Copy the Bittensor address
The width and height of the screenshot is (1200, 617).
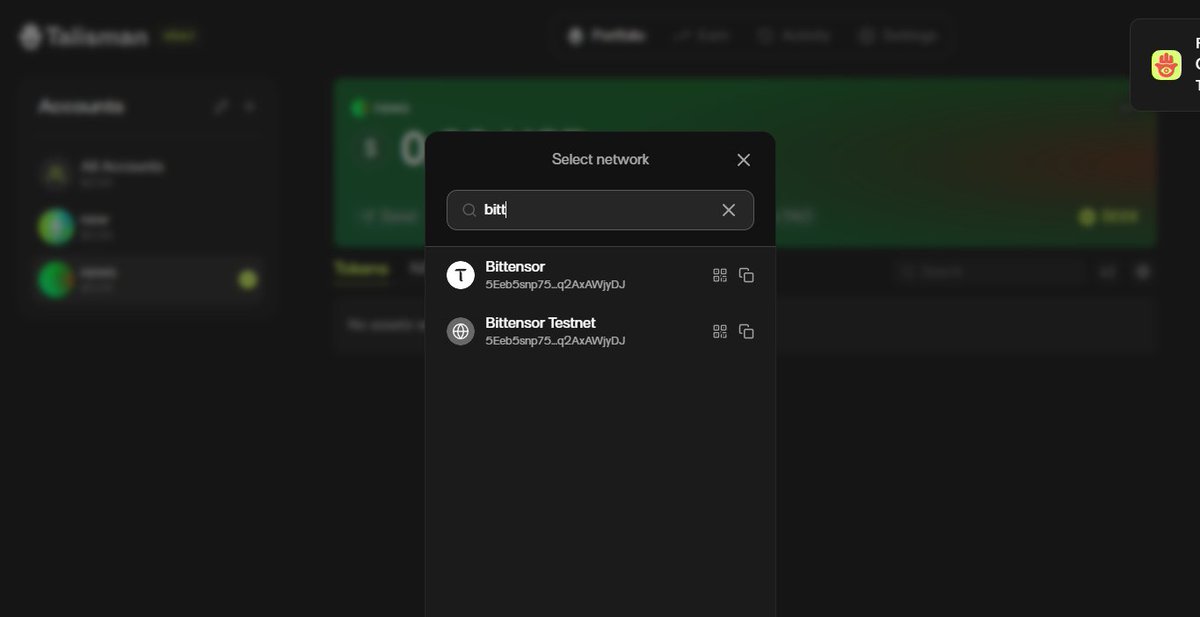746,275
